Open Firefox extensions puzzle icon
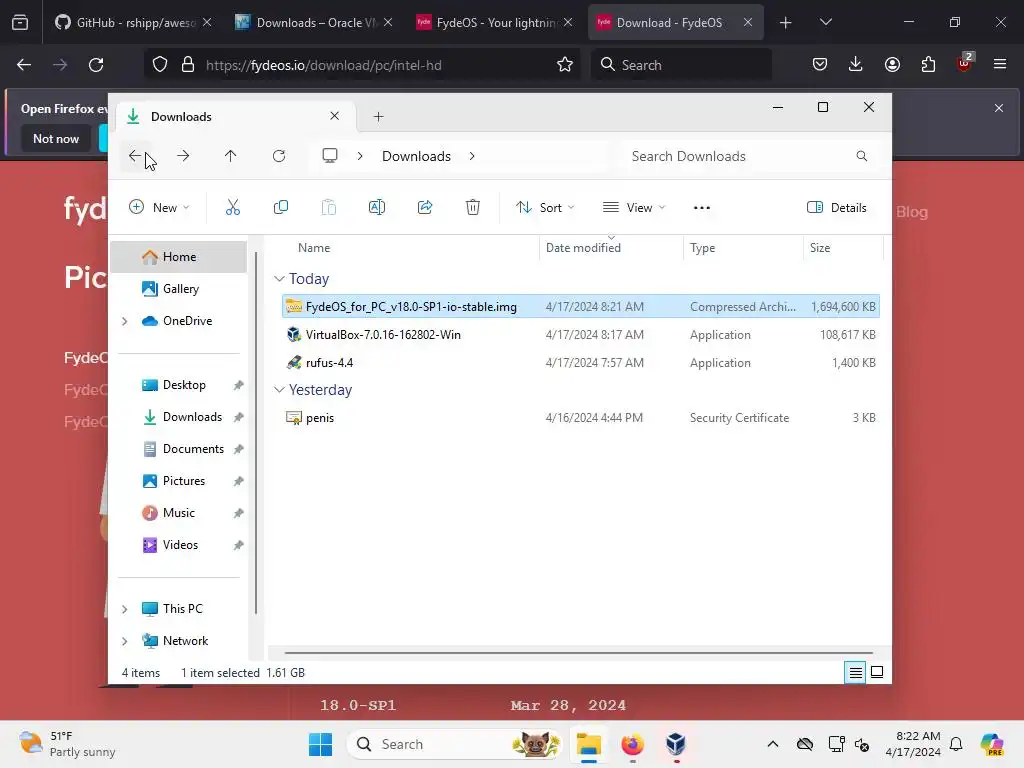1024x768 pixels. click(x=928, y=65)
